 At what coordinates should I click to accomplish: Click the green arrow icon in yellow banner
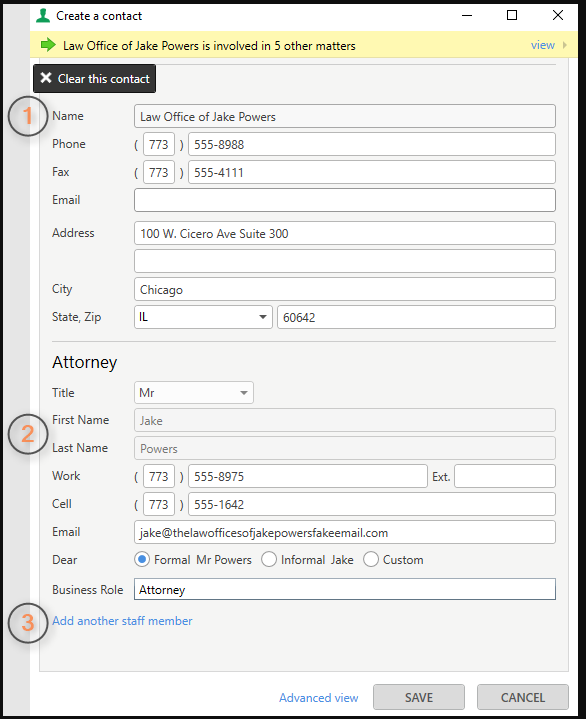(x=48, y=45)
